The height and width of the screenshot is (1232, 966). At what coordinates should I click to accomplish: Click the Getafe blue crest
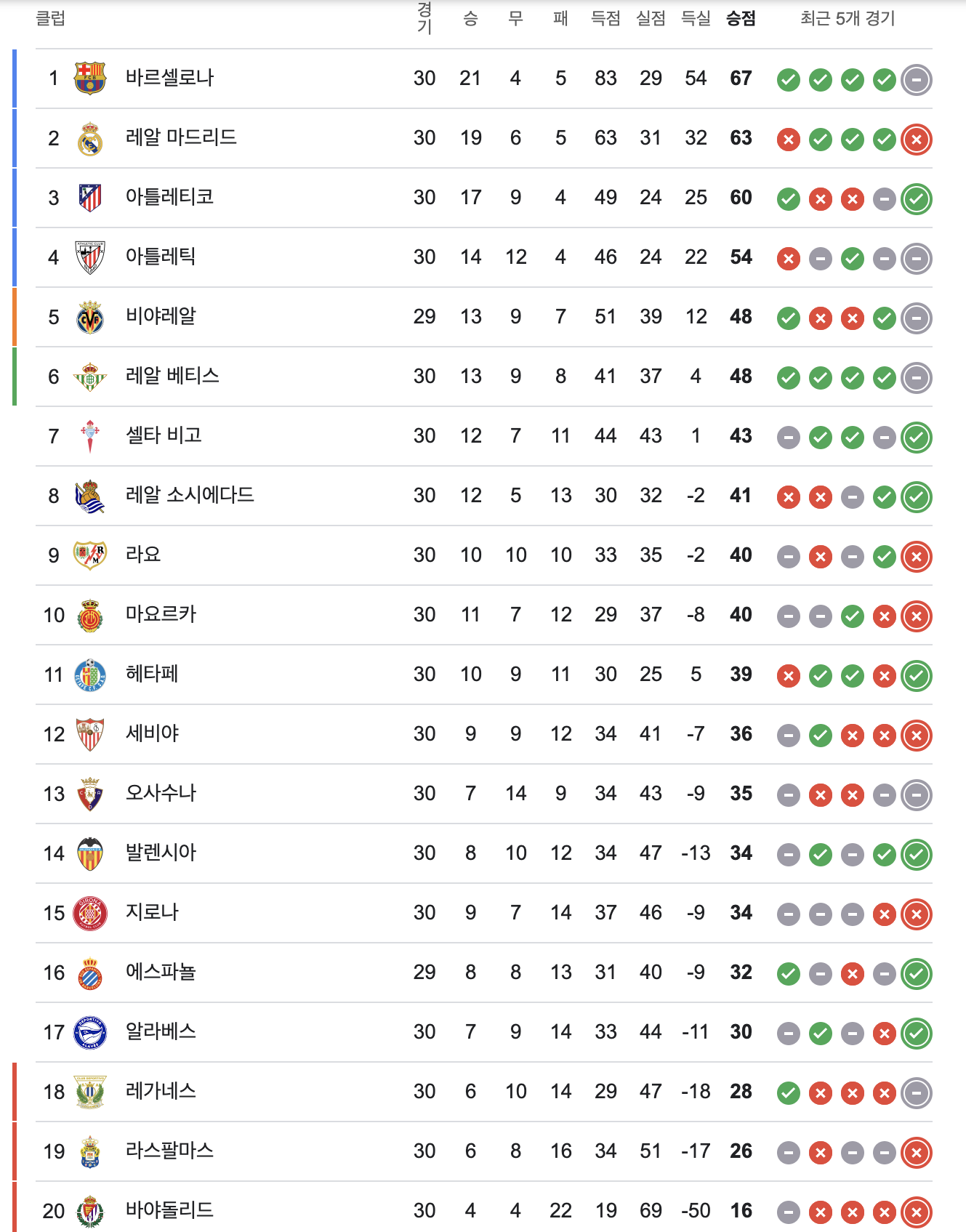pyautogui.click(x=90, y=675)
